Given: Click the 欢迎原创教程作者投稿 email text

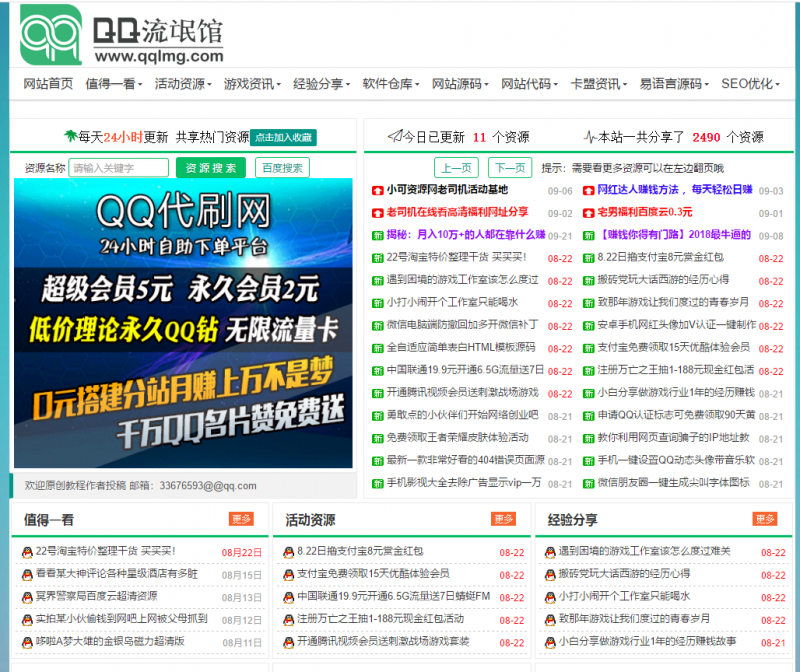Looking at the screenshot, I should pyautogui.click(x=140, y=486).
